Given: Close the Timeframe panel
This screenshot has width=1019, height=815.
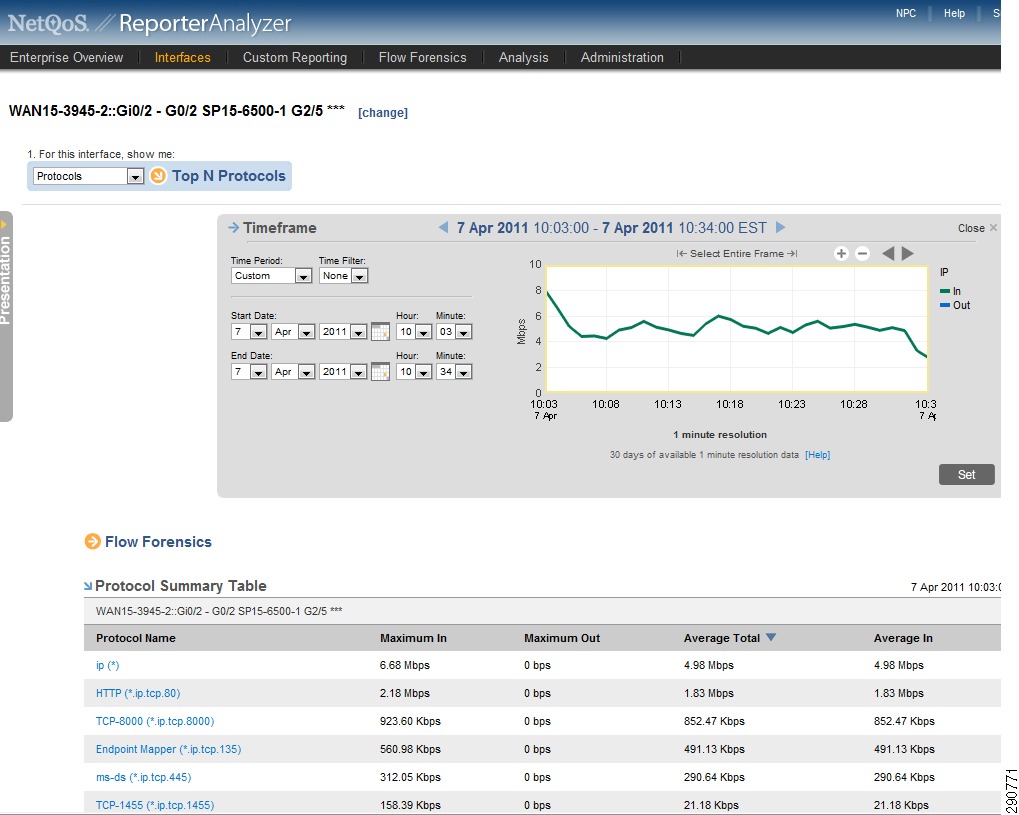Looking at the screenshot, I should click(977, 228).
